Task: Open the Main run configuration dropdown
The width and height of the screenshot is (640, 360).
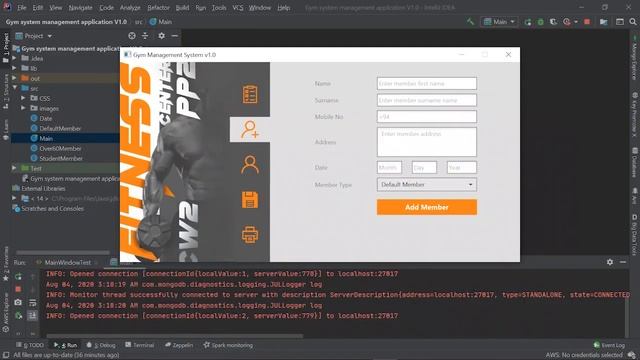Action: tap(500, 22)
